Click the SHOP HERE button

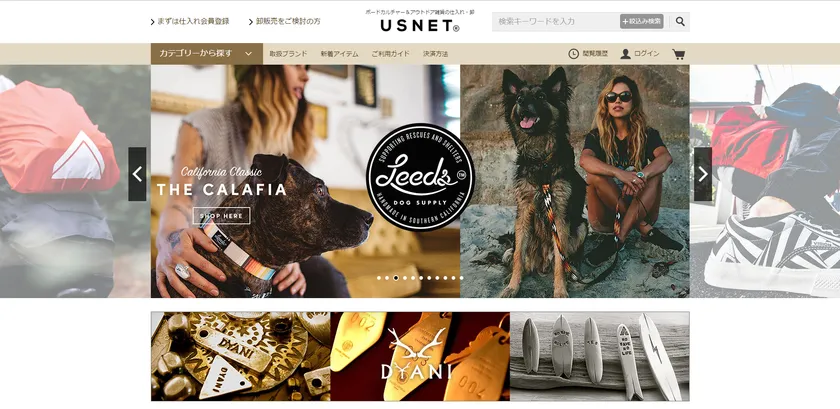tap(221, 216)
